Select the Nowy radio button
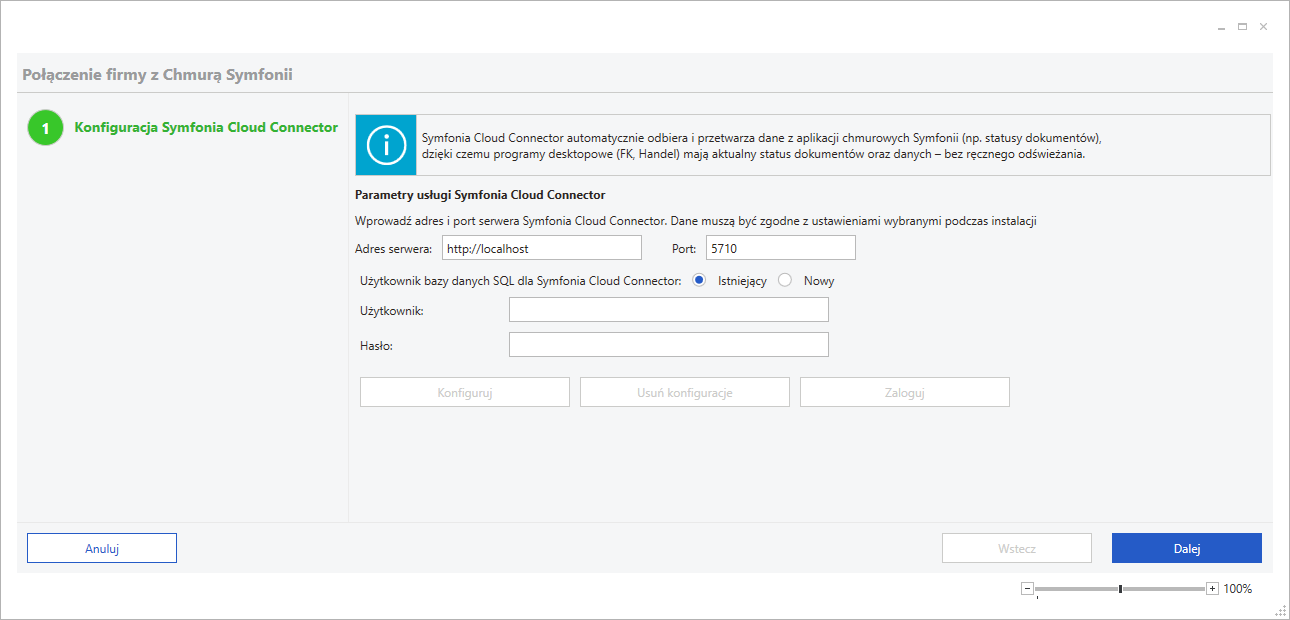The height and width of the screenshot is (620, 1290). point(785,281)
